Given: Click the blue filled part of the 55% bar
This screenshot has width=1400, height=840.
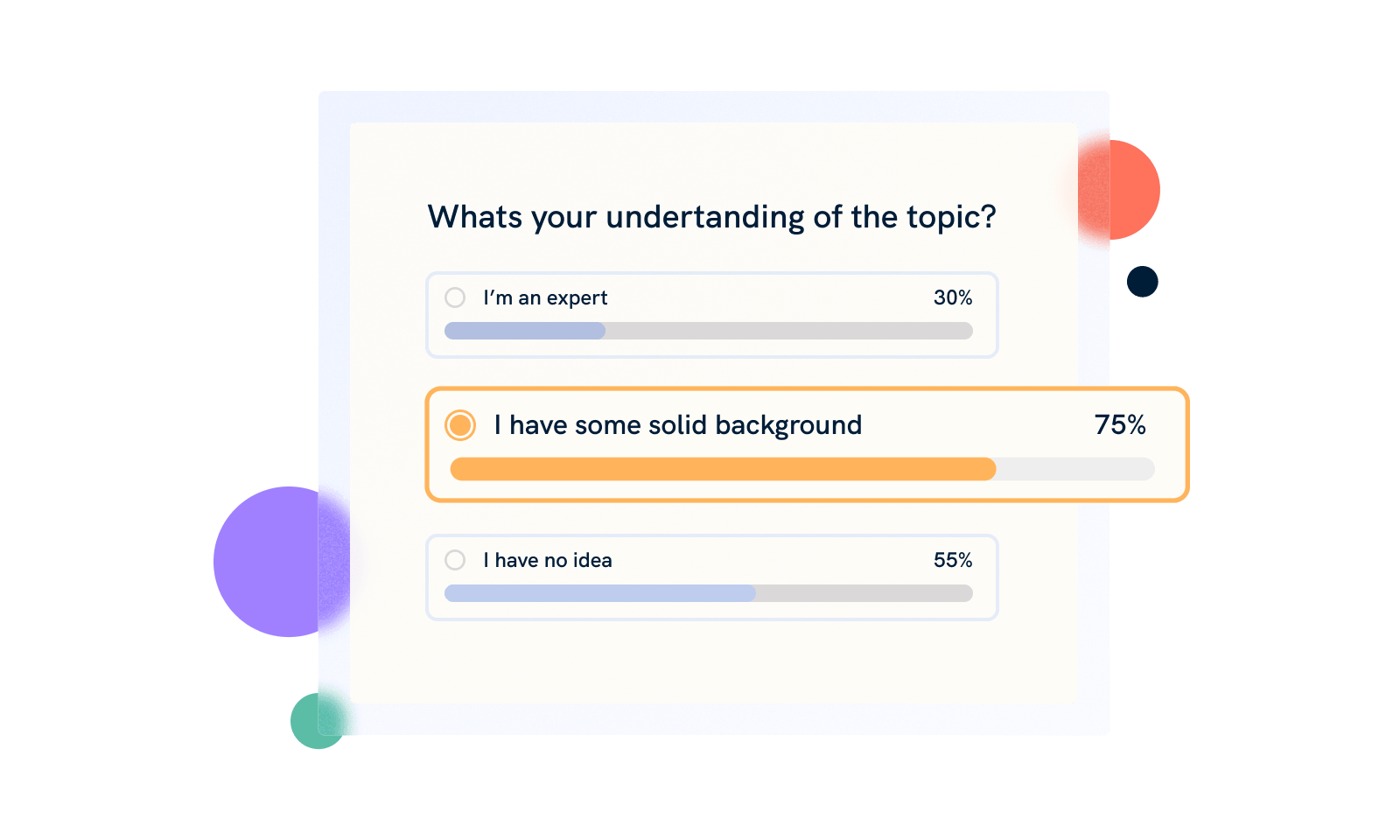Looking at the screenshot, I should pos(600,593).
